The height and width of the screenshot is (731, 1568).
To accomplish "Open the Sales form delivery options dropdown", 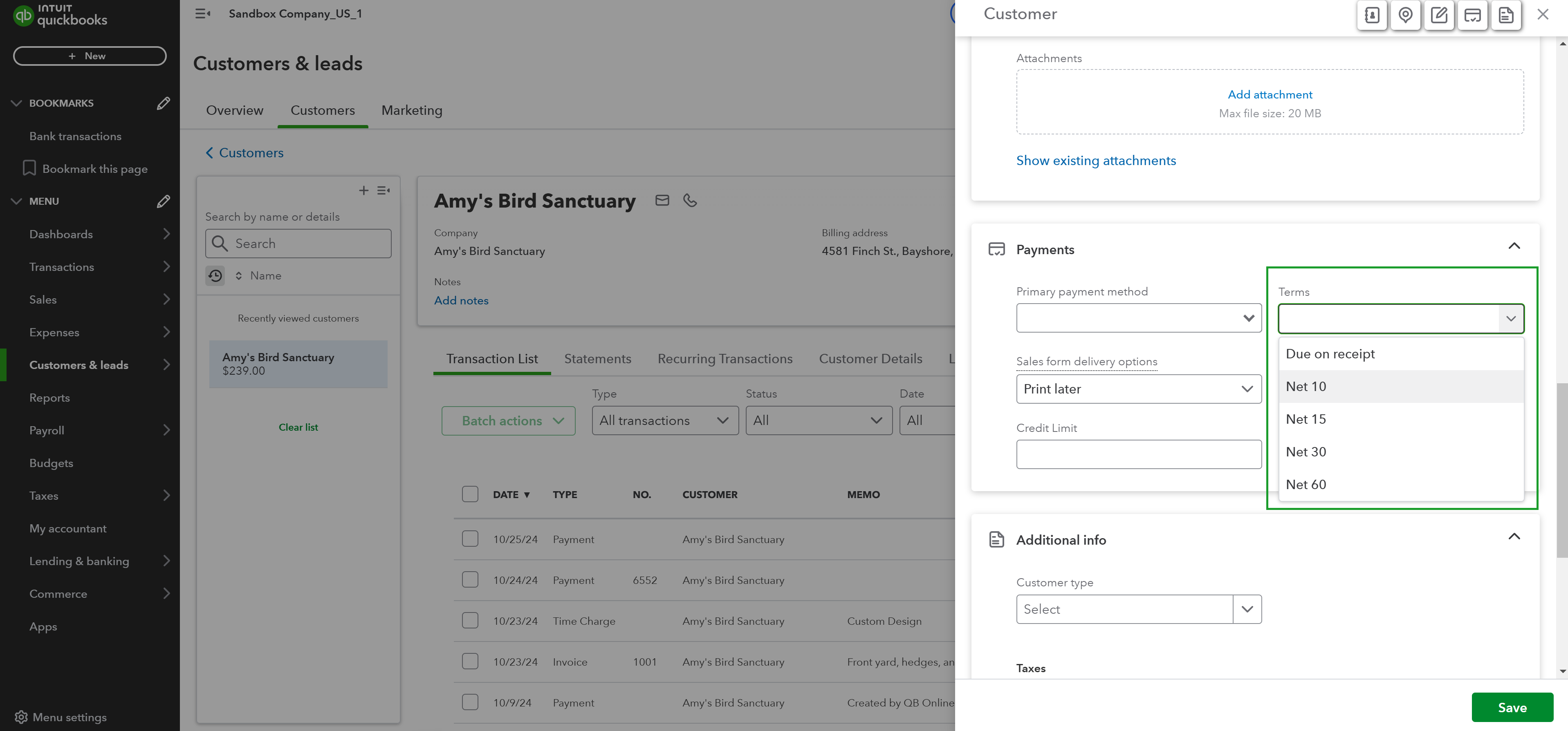I will pyautogui.click(x=1138, y=389).
